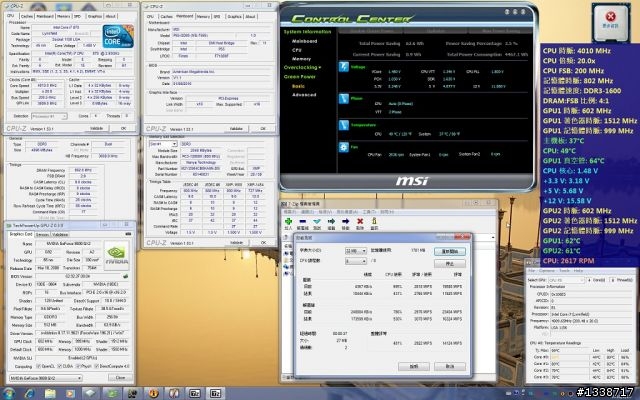This screenshot has height=400, width=640.
Task: Open the CPU threads dropdown in 7-Zip benchmark
Action: 356,260
